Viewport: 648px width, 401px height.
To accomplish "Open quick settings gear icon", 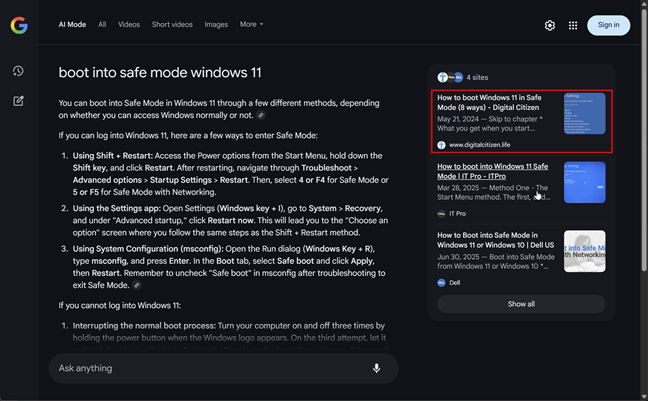I will [549, 25].
